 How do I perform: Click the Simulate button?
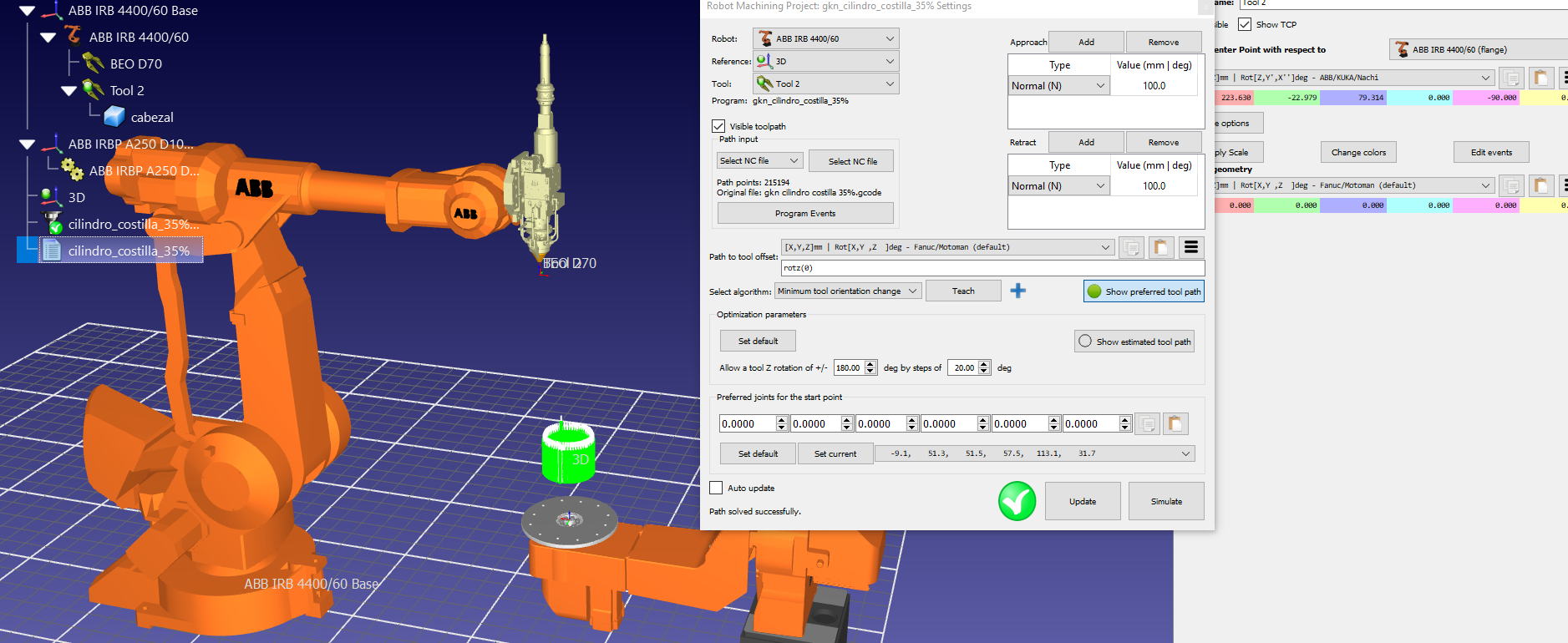1165,501
